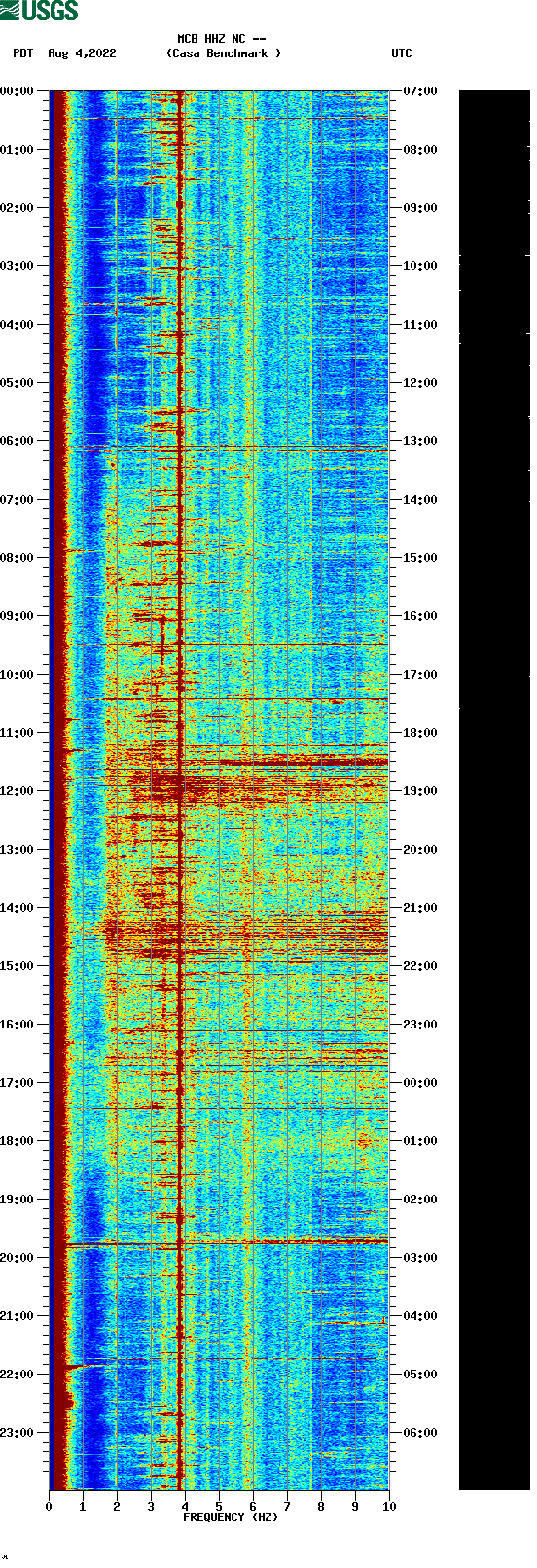The height and width of the screenshot is (1568, 537).
Task: Click the UTC time label '06:00'
Action: 420,1433
